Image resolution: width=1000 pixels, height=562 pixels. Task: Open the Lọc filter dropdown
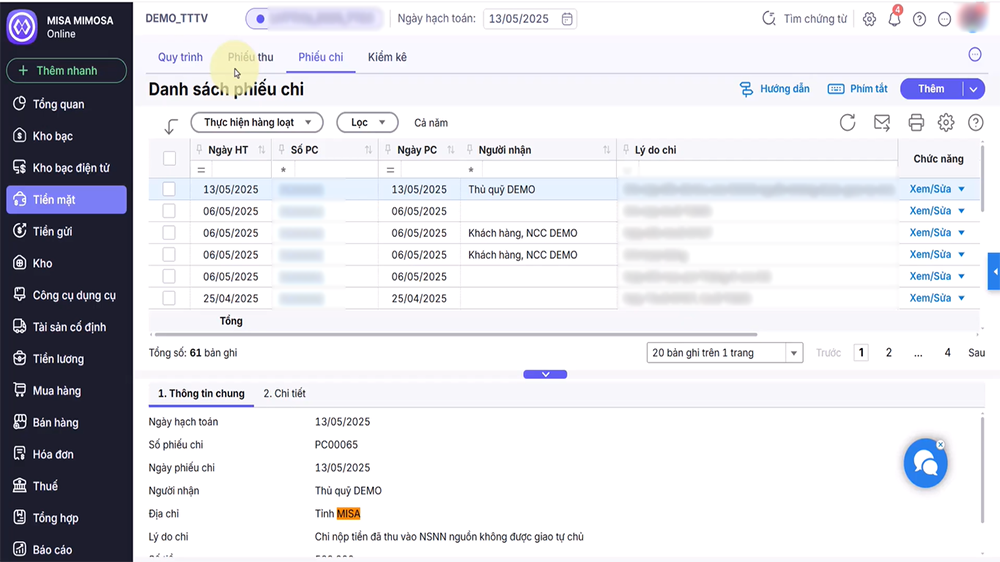[x=366, y=122]
